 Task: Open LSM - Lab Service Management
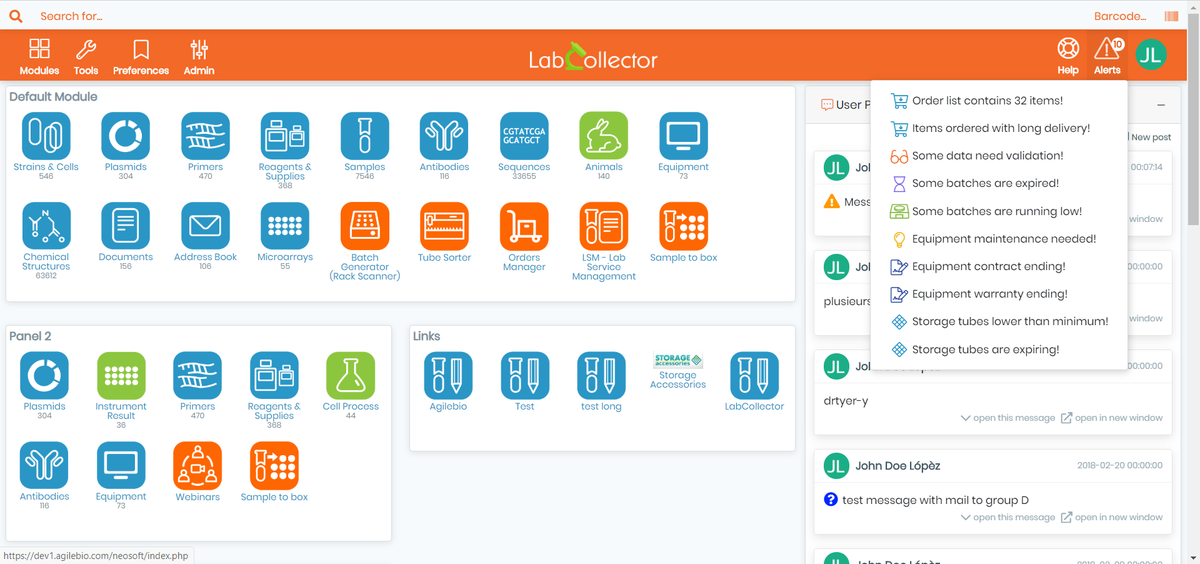point(604,226)
